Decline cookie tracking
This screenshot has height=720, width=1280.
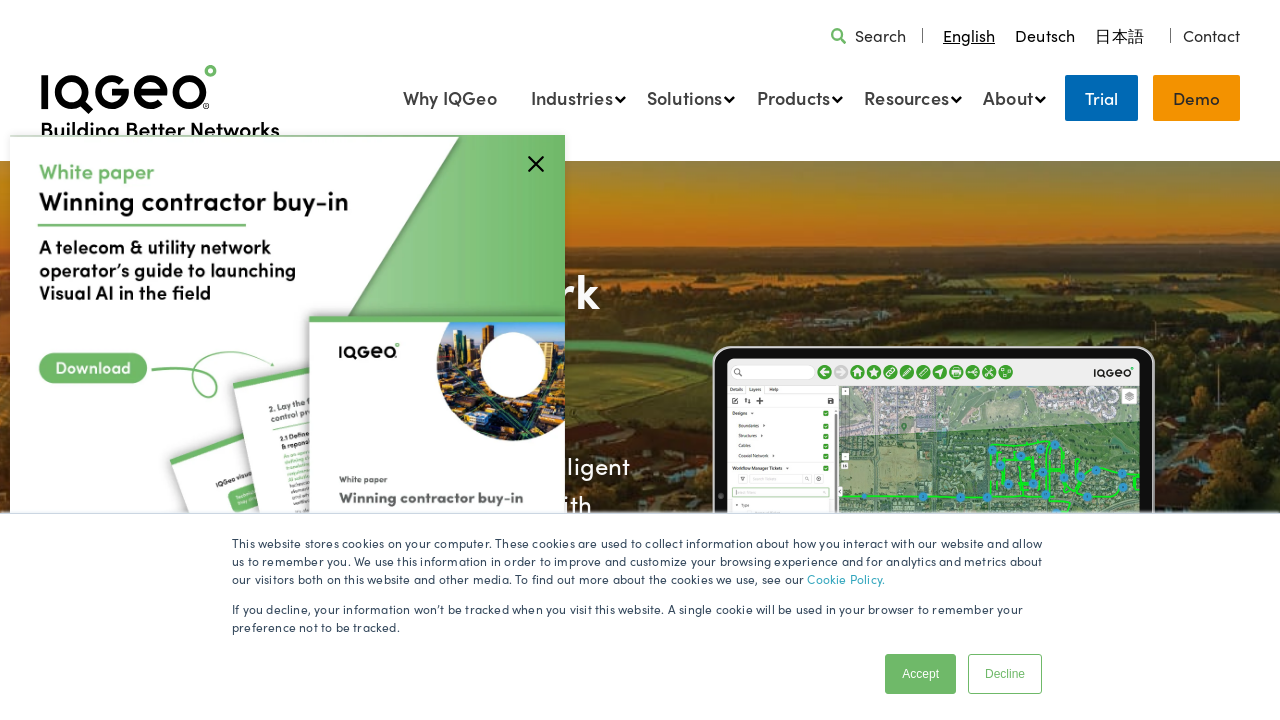click(x=1005, y=674)
